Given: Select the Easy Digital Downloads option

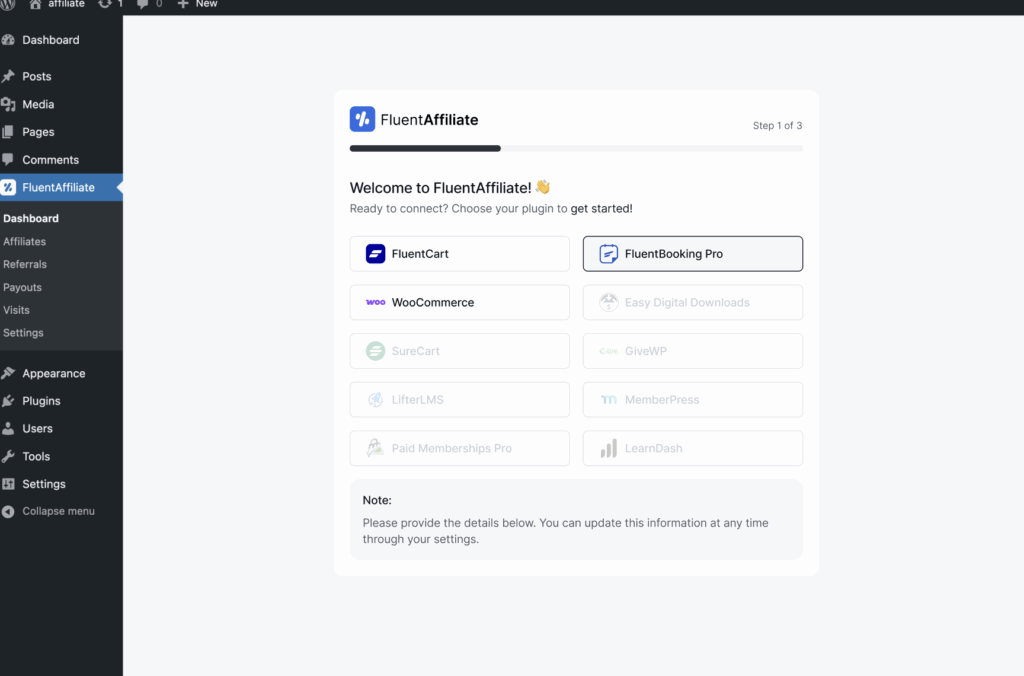Looking at the screenshot, I should (693, 302).
